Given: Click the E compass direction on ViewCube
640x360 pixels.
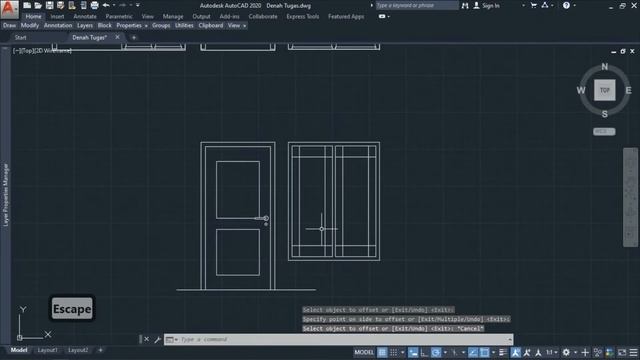Looking at the screenshot, I should pyautogui.click(x=629, y=90).
